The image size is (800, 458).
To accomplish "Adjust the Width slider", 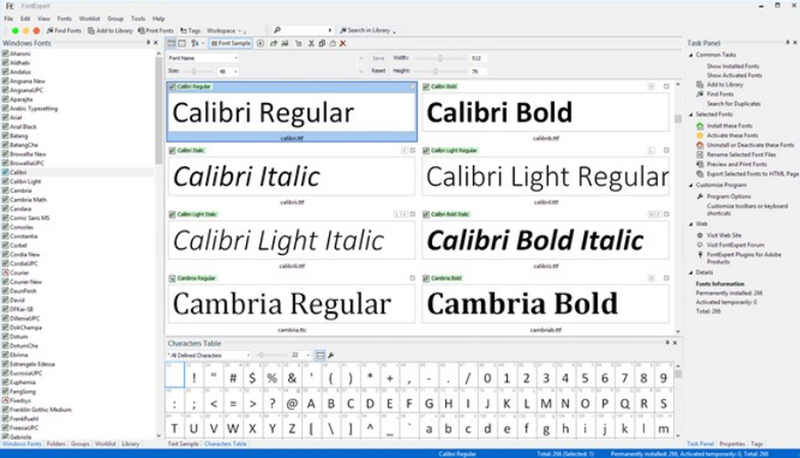I will [x=440, y=58].
